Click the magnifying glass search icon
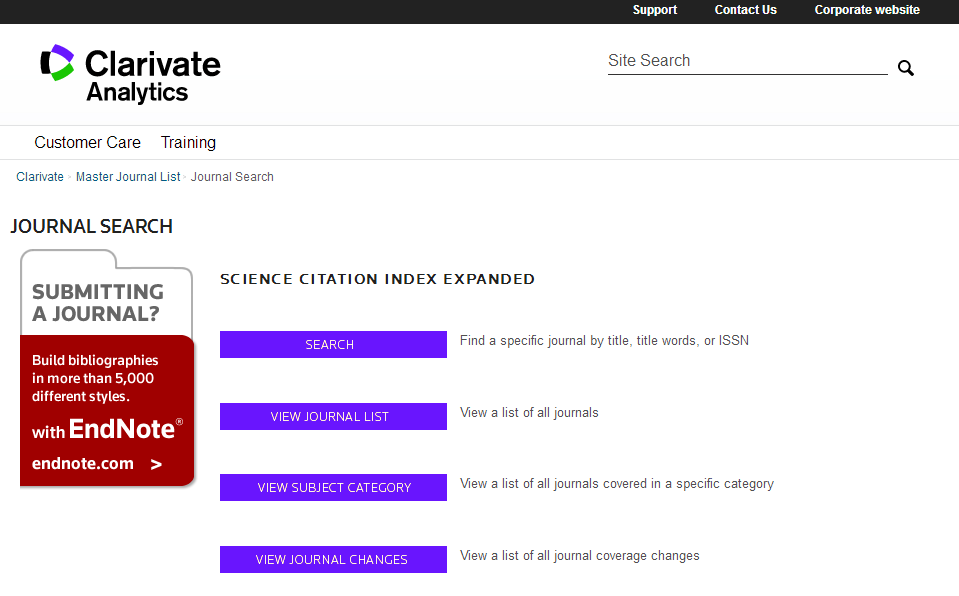 click(x=905, y=68)
